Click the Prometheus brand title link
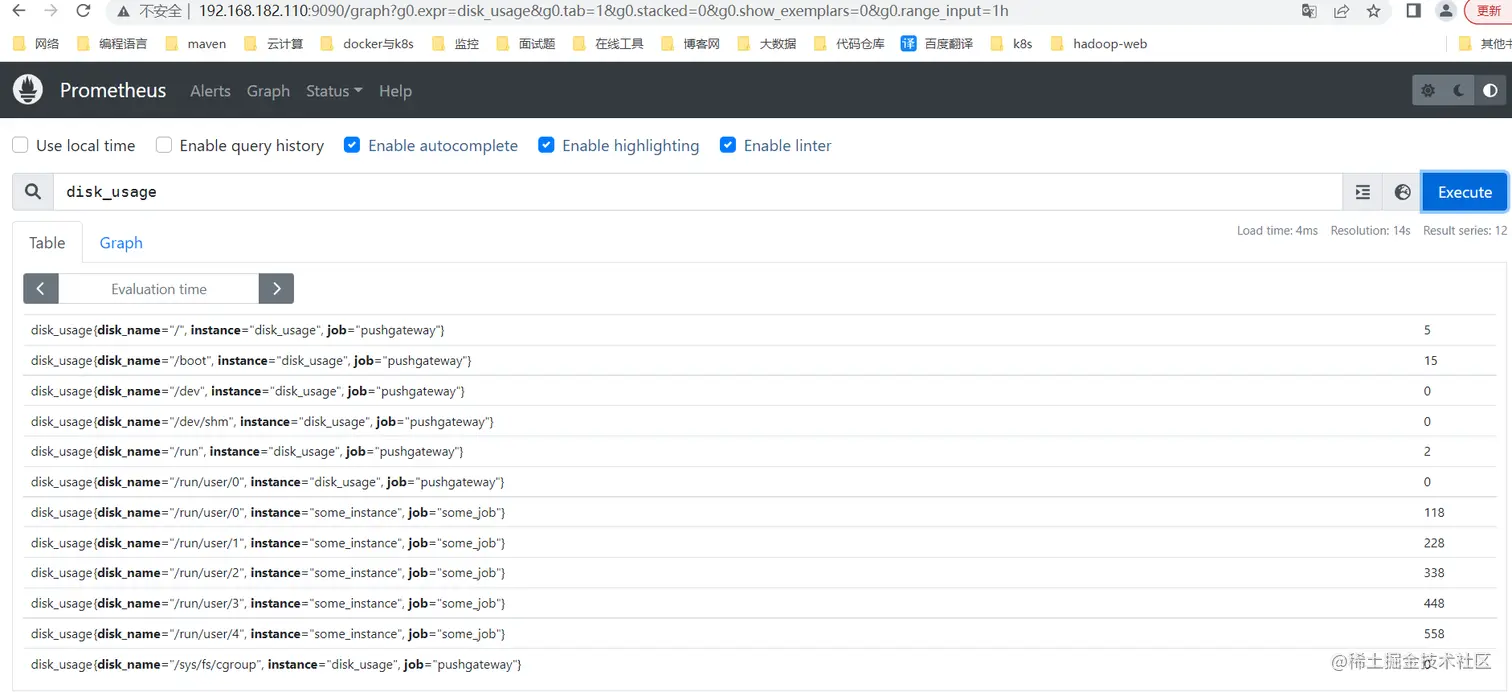Viewport: 1512px width, 692px height. click(113, 90)
